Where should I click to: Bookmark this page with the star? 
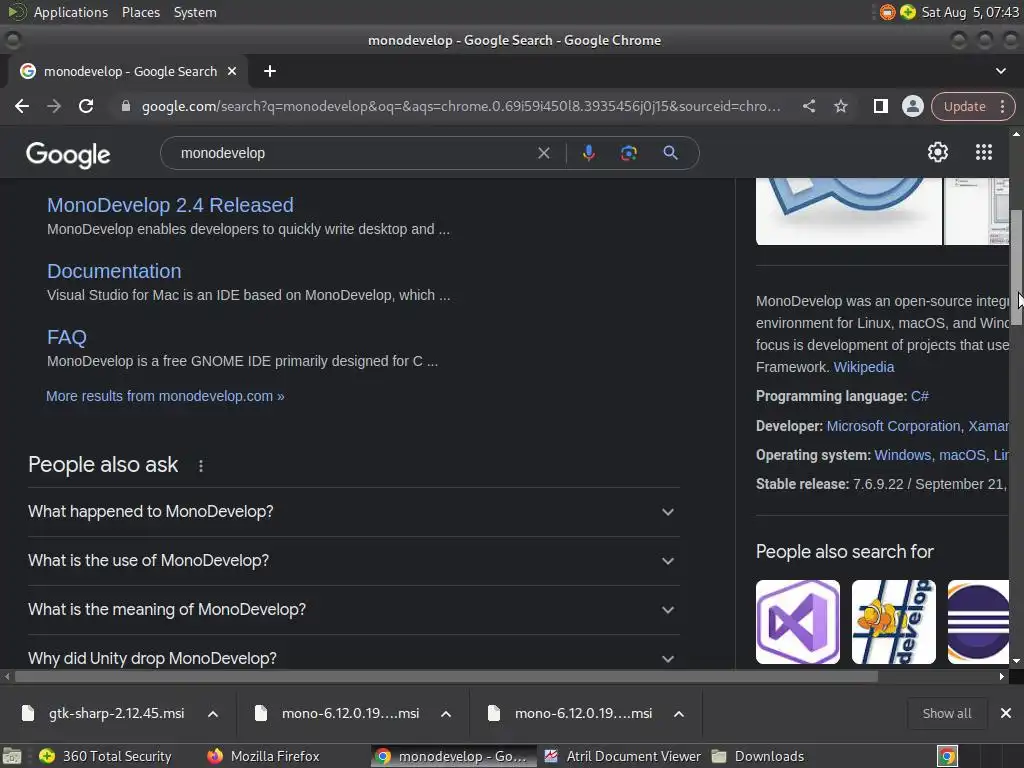[x=840, y=106]
